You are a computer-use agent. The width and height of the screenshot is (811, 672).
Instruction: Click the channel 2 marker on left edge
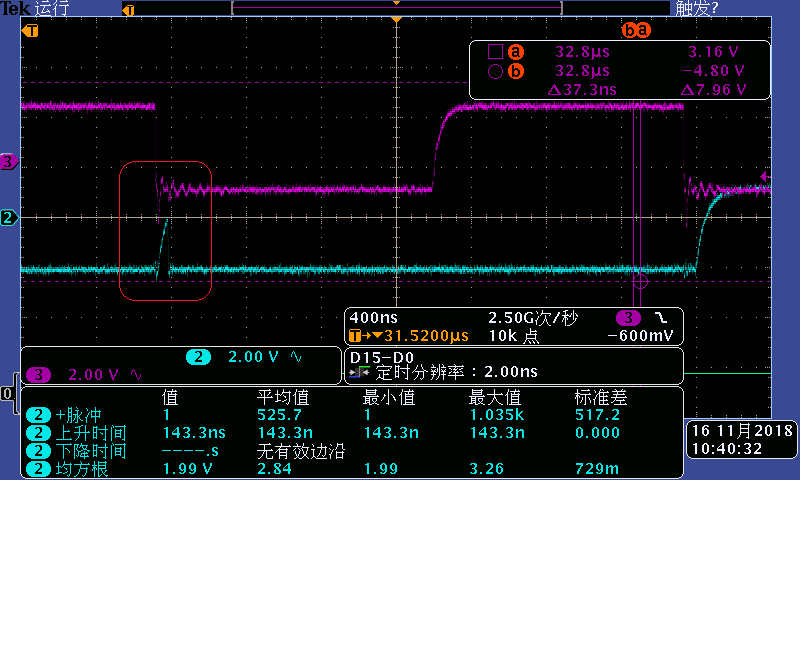[8, 215]
